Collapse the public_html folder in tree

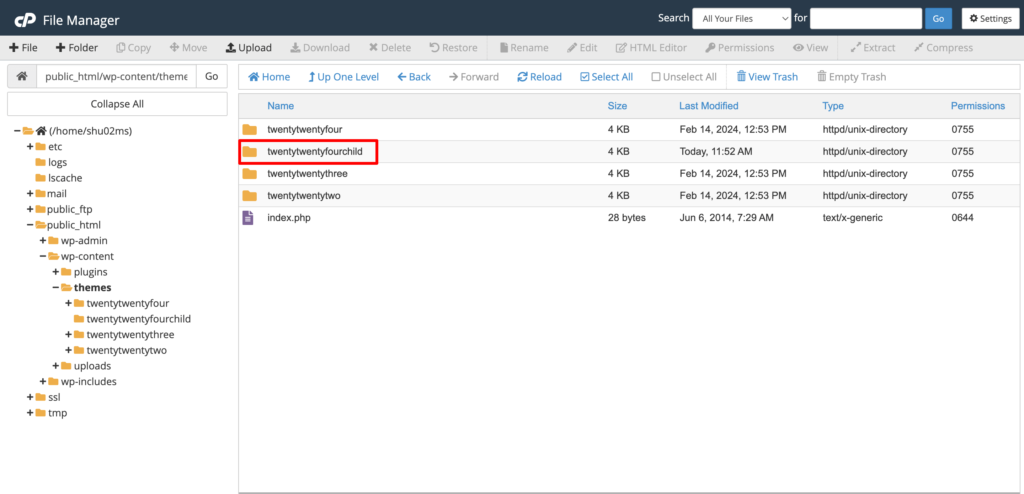[x=30, y=225]
